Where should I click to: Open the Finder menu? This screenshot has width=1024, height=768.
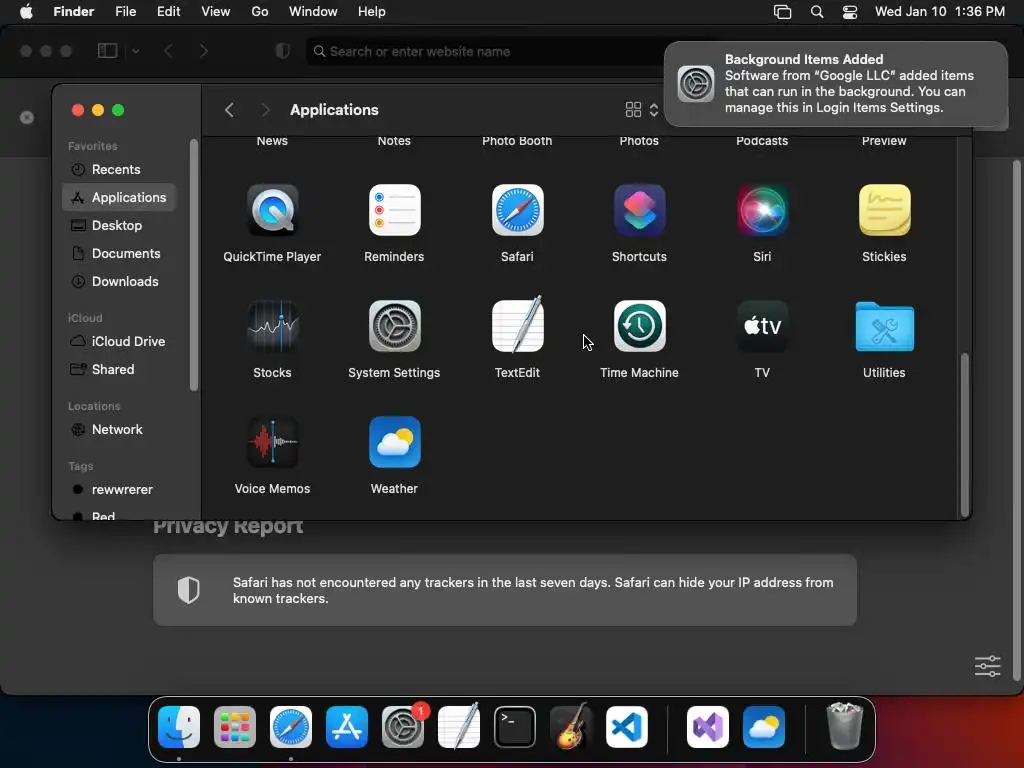74,12
